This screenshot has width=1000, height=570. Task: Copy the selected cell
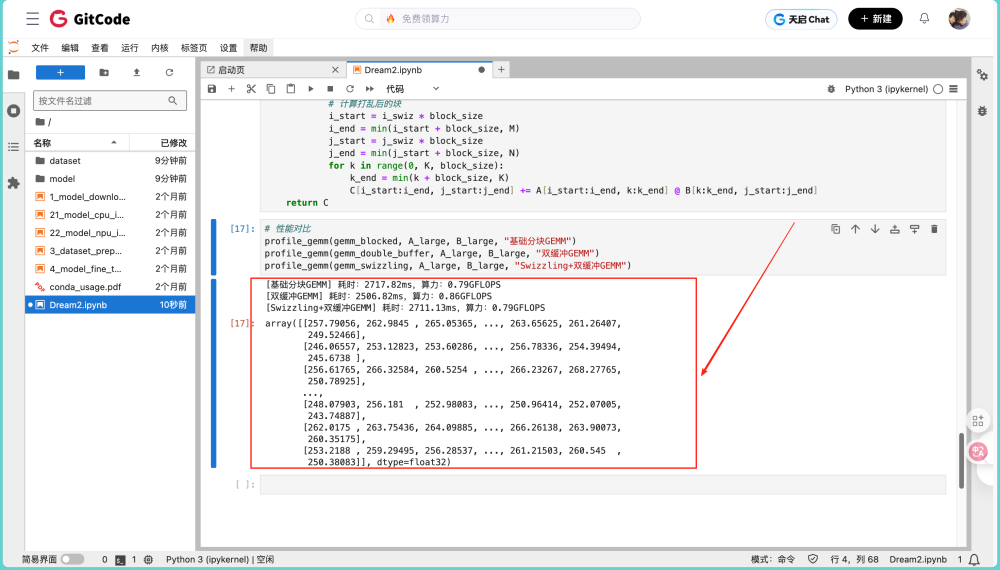pyautogui.click(x=271, y=89)
